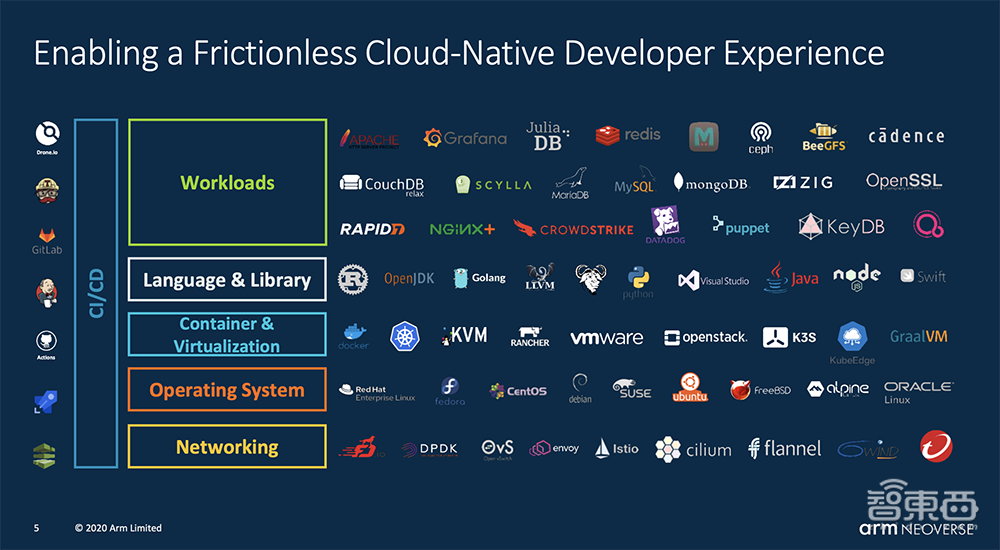This screenshot has width=1000, height=550.
Task: Select the Operating System box
Action: click(227, 390)
